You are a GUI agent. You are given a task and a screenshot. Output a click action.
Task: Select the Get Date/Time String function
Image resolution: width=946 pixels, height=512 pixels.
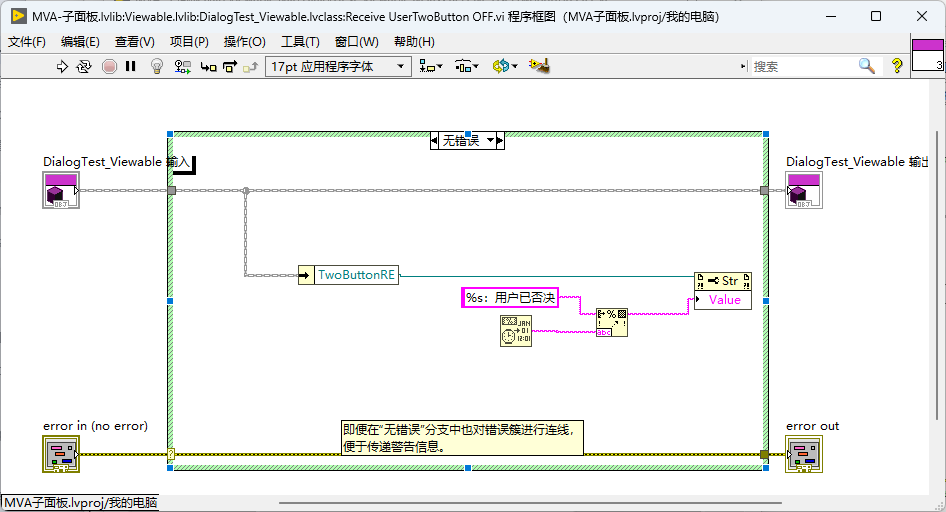click(516, 331)
